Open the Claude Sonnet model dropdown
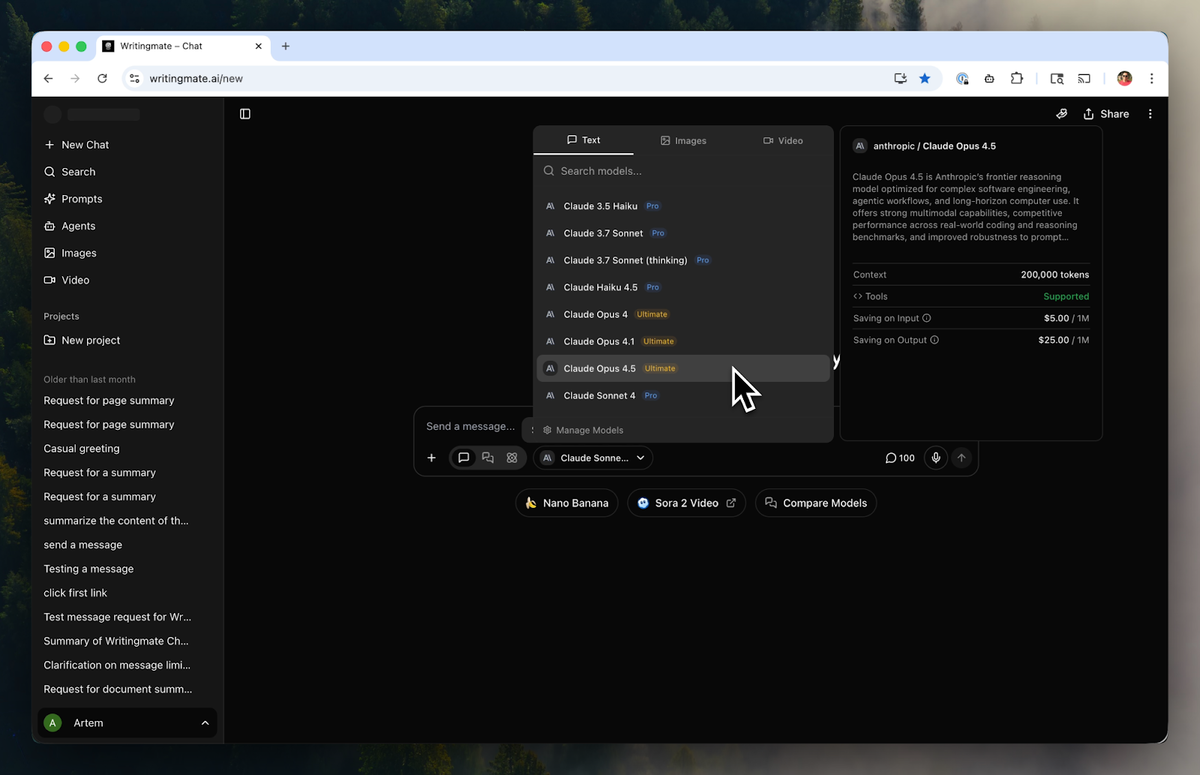 594,458
